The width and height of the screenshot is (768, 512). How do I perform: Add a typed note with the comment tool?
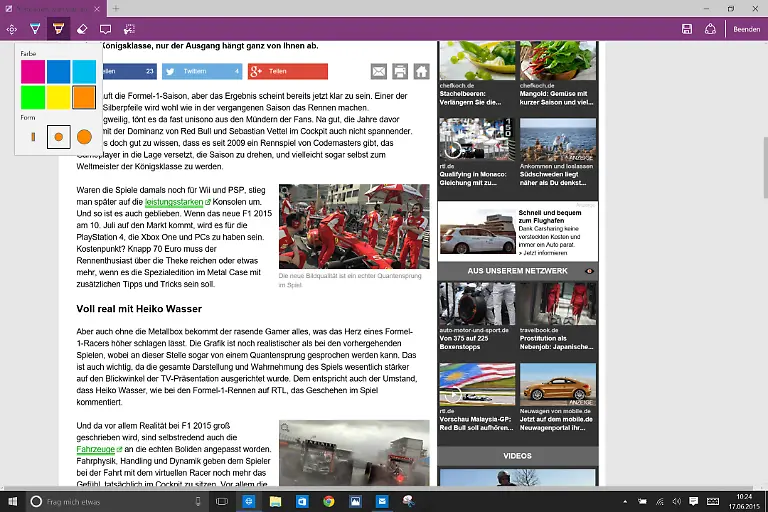(105, 29)
